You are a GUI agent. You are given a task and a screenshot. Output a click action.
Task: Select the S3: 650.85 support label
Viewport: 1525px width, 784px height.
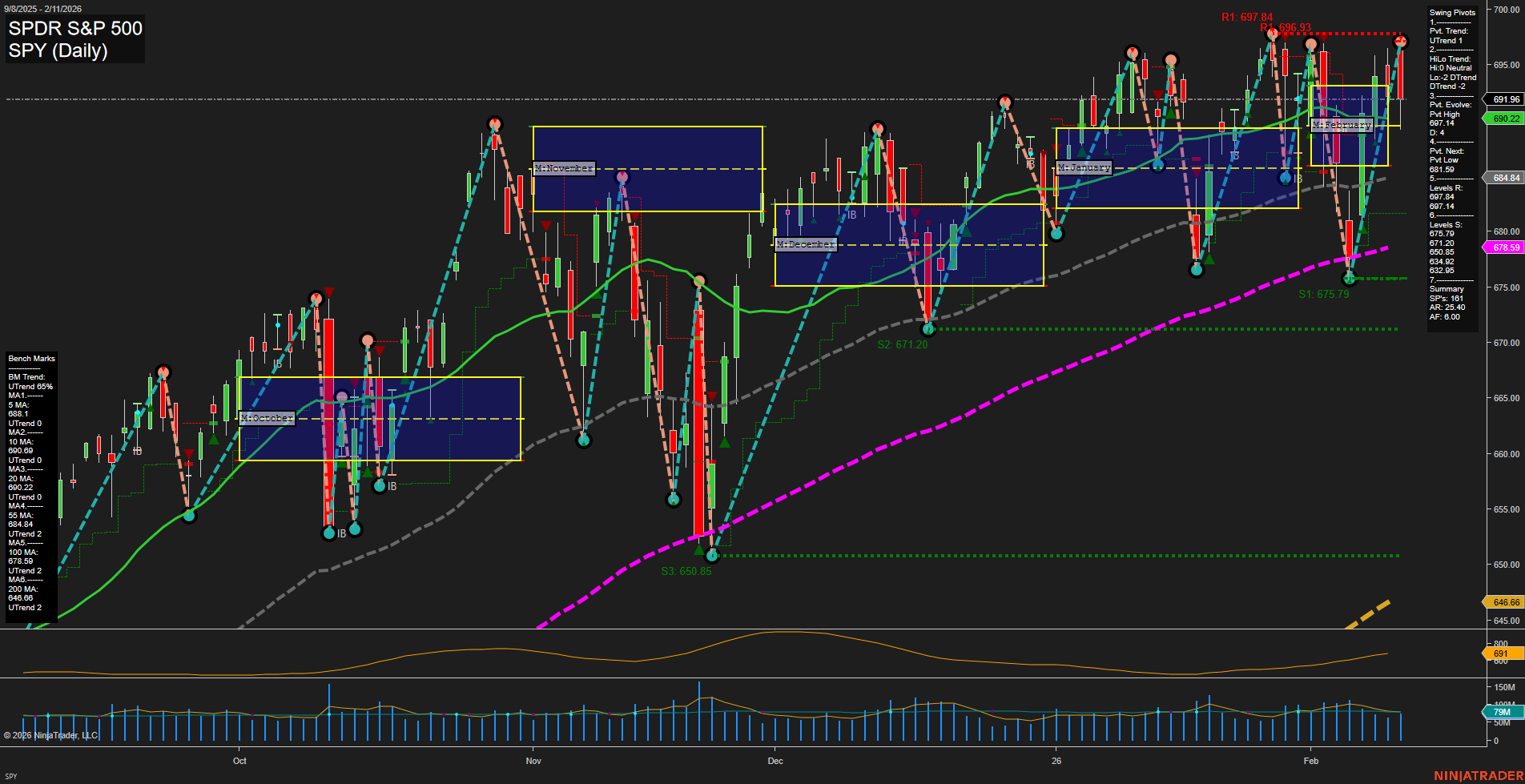pos(686,572)
